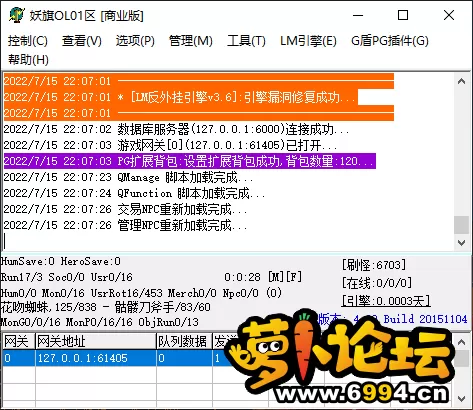Click the log panel scroll up arrow
Viewport: 473px width, 410px height.
click(x=462, y=81)
